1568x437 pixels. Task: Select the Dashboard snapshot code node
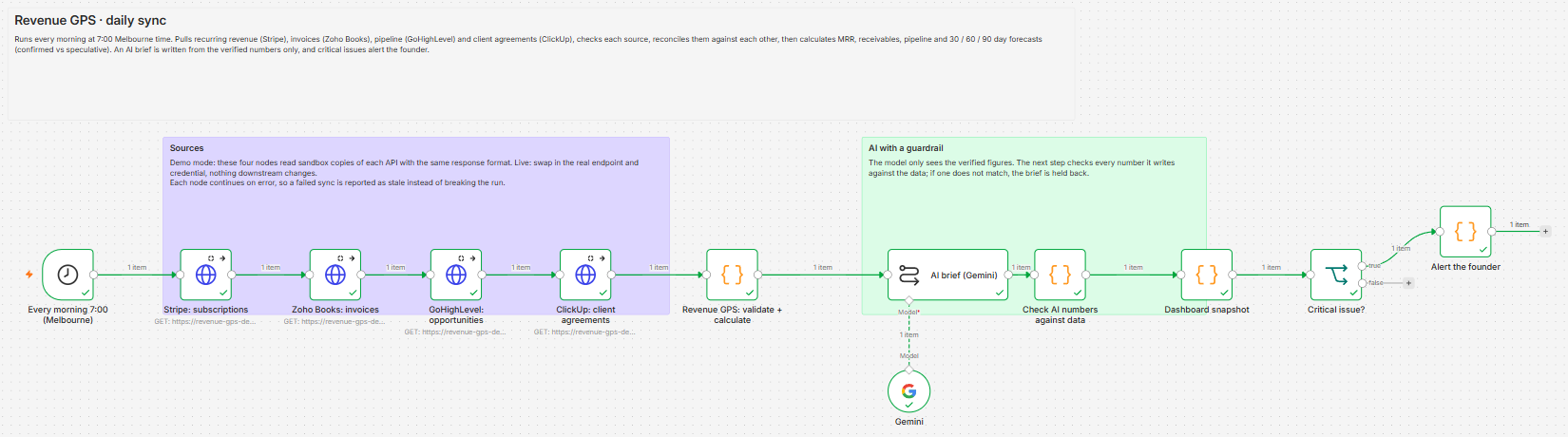click(1207, 275)
